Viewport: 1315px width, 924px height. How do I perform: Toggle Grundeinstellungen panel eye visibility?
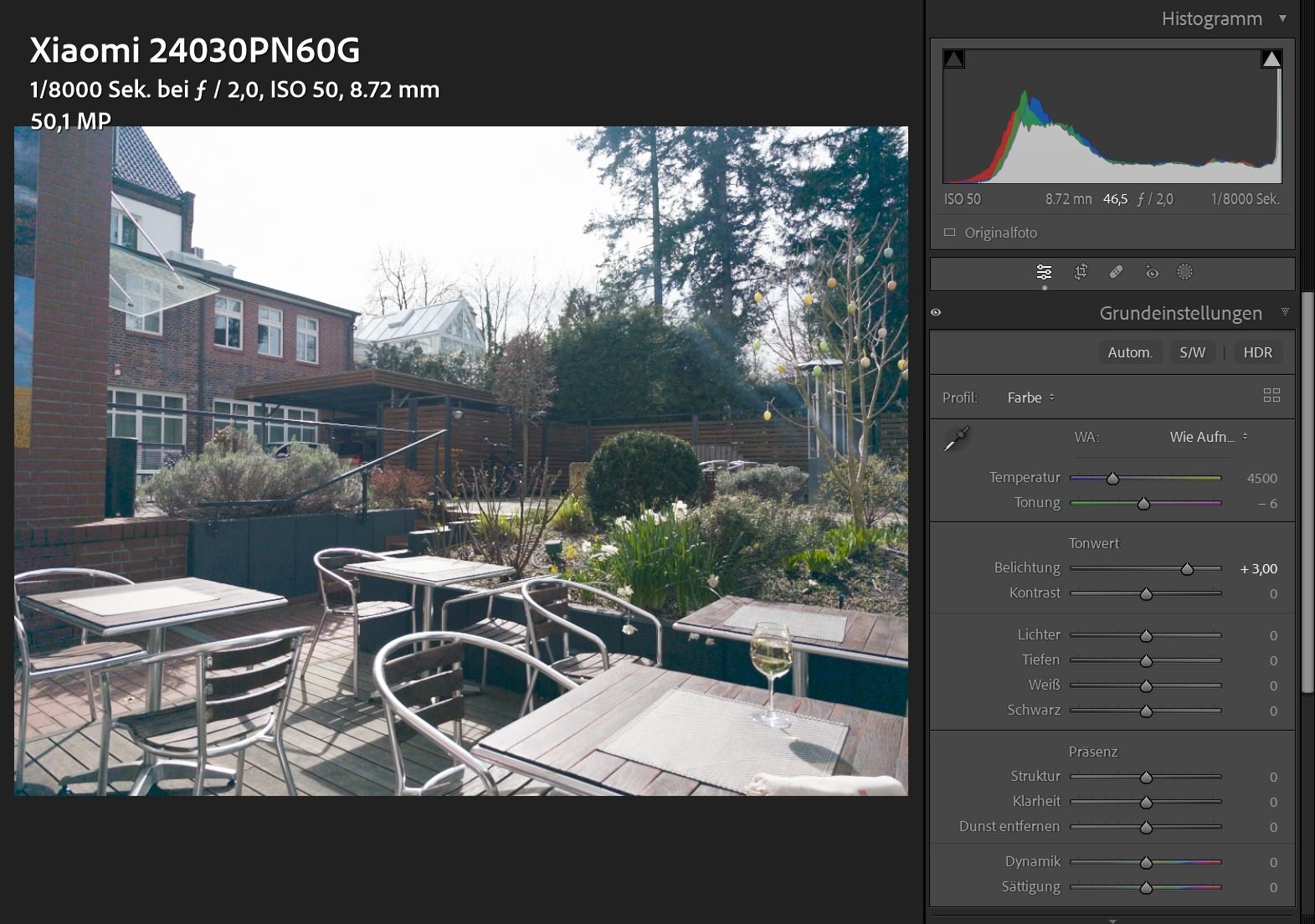(x=936, y=313)
